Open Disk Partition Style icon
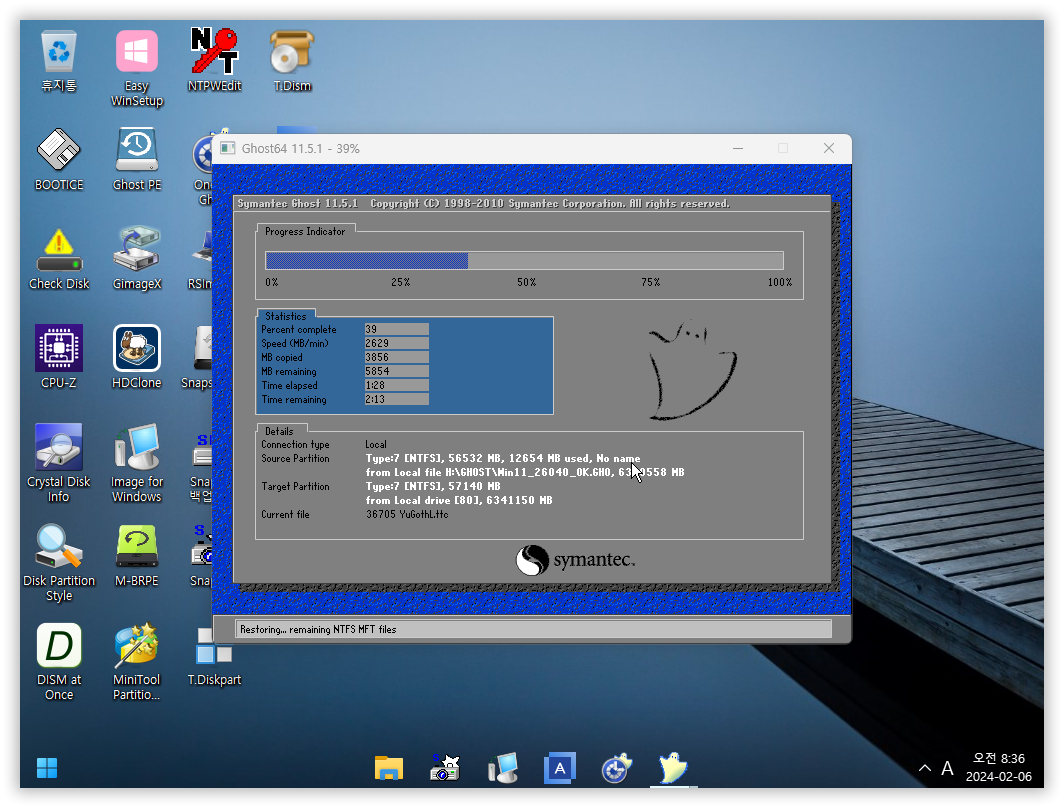The height and width of the screenshot is (808, 1064). click(x=59, y=563)
